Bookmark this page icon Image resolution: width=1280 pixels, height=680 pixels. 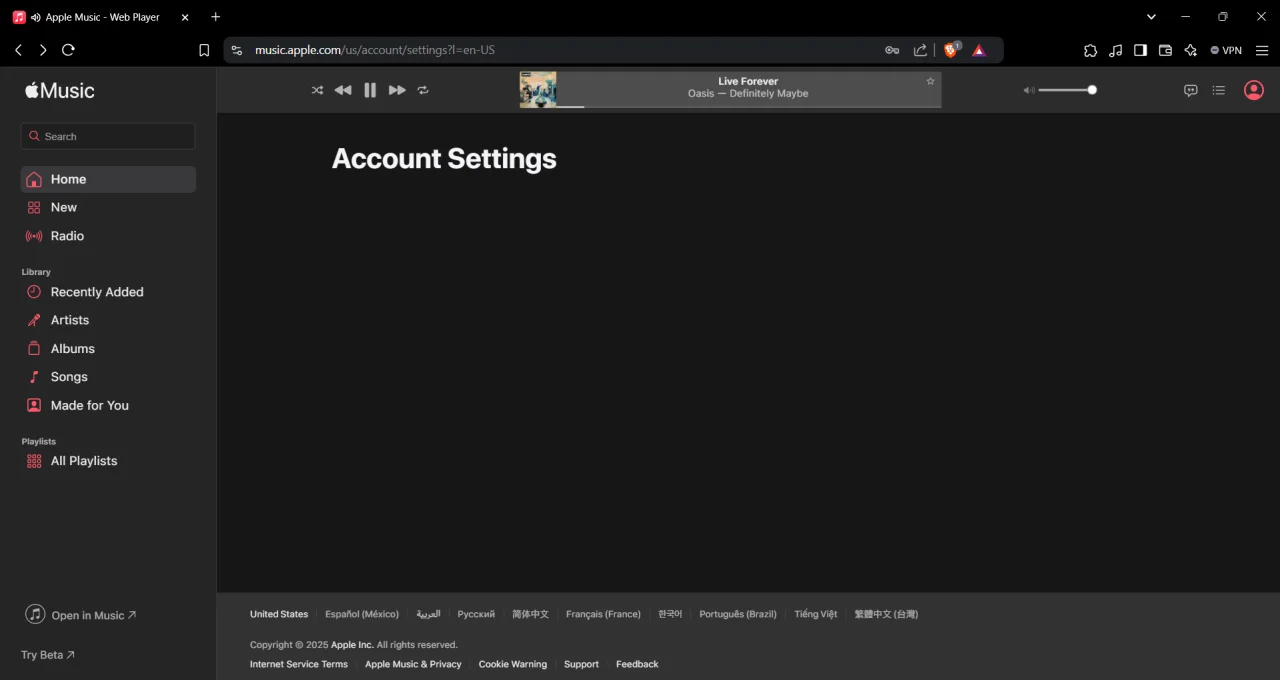[204, 50]
